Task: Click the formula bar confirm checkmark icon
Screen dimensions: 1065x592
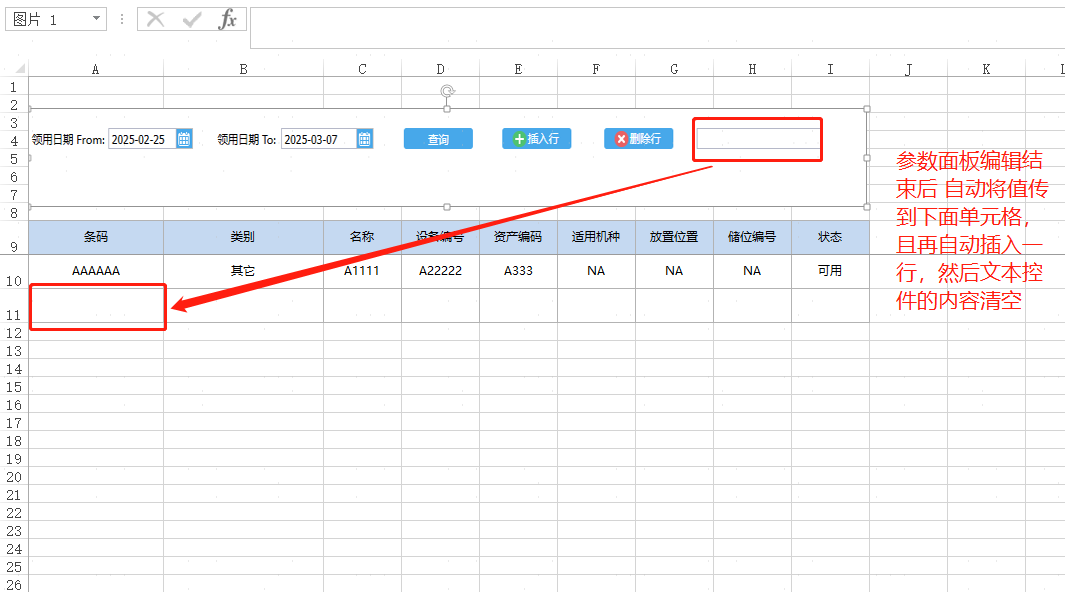Action: coord(192,20)
